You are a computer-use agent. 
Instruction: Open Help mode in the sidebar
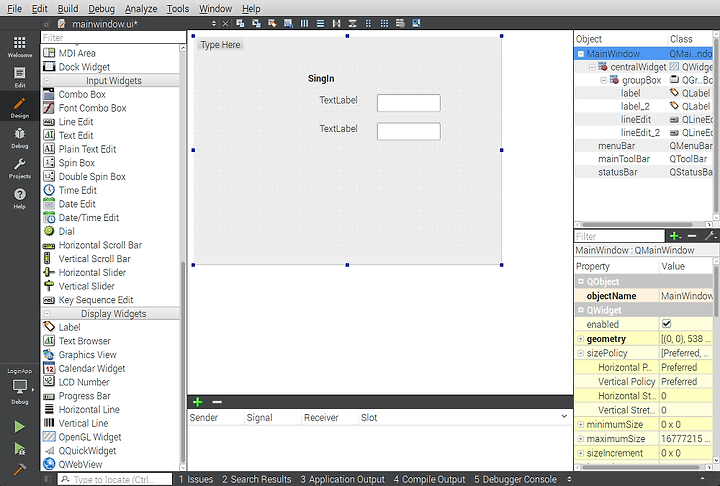pyautogui.click(x=20, y=198)
